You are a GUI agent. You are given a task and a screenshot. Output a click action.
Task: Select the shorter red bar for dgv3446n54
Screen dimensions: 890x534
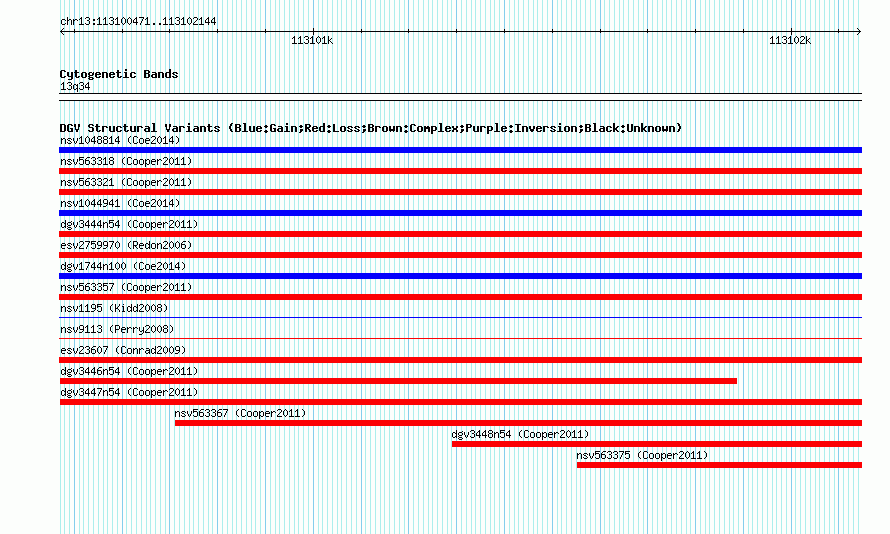(x=398, y=381)
